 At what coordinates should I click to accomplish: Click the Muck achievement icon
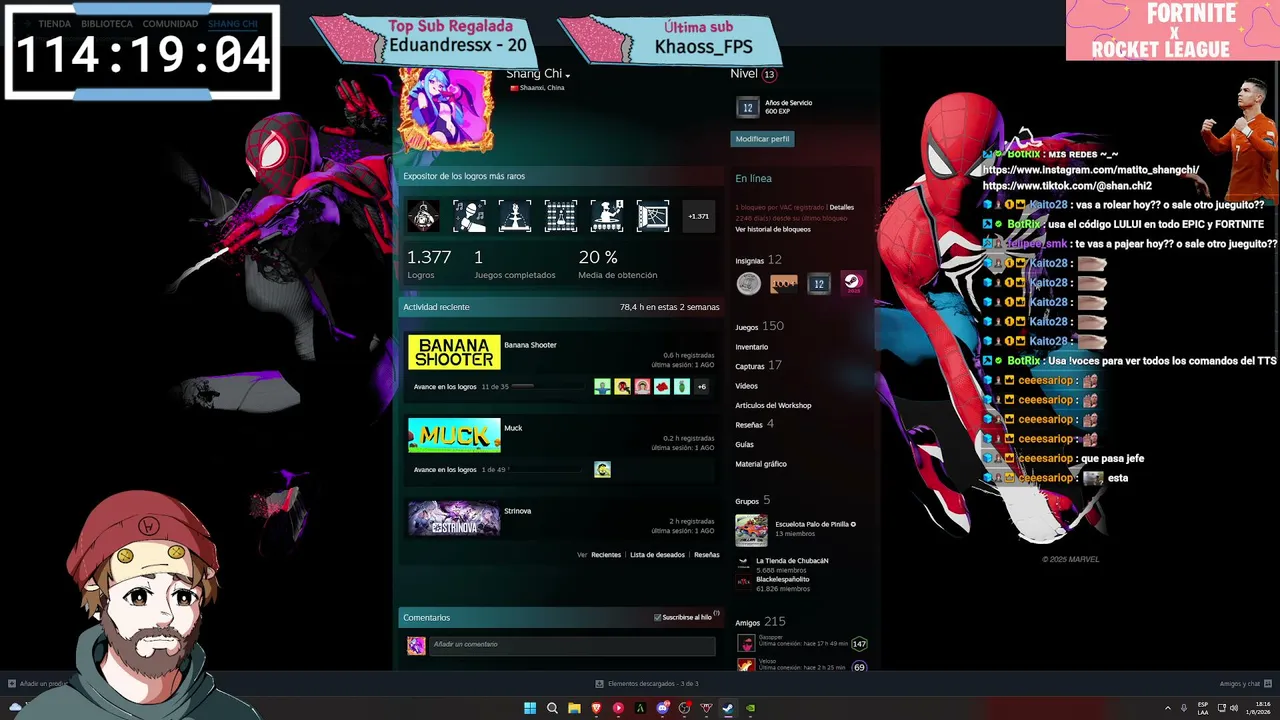(x=602, y=469)
